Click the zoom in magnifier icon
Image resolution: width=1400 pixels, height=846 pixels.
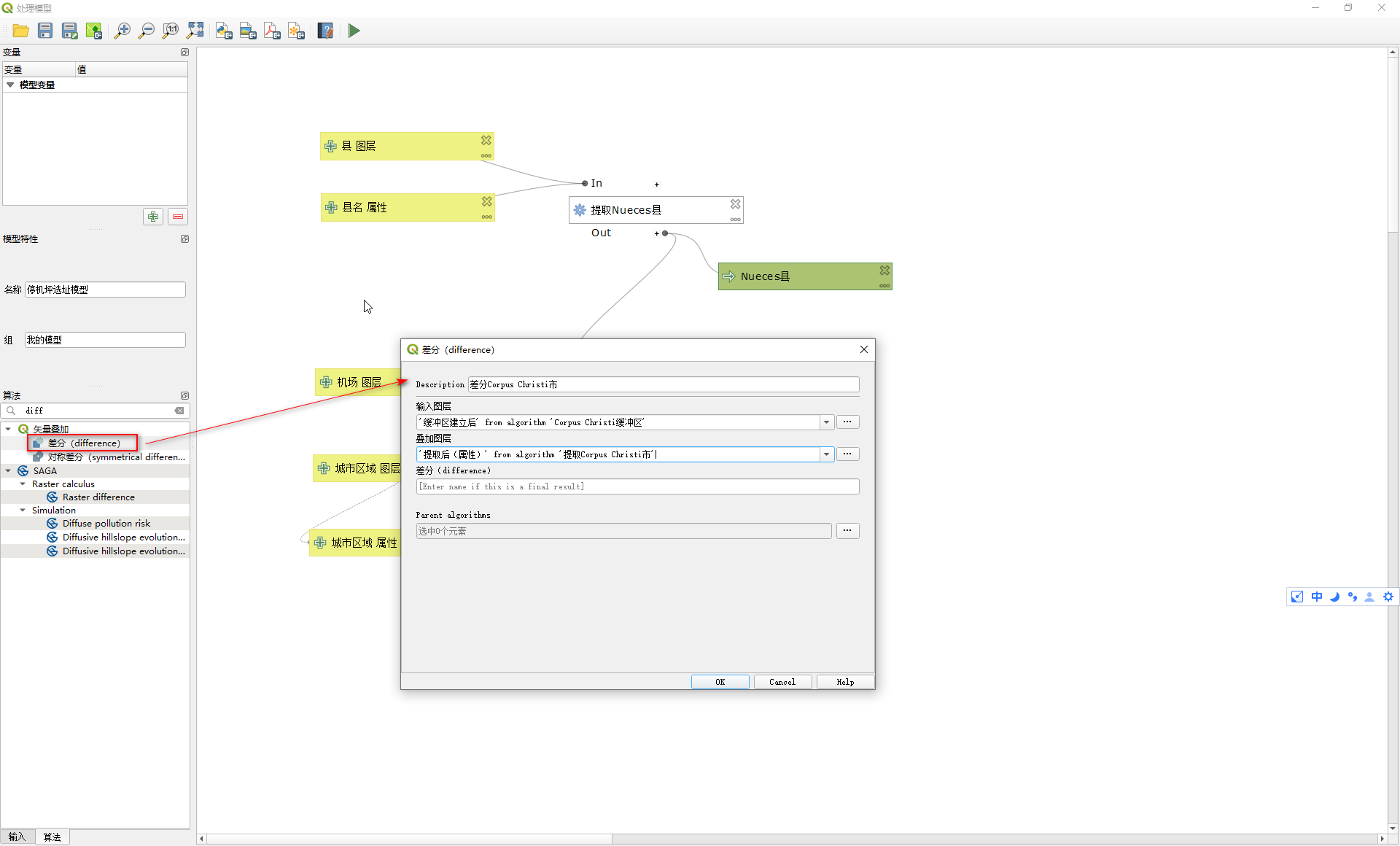pos(122,31)
